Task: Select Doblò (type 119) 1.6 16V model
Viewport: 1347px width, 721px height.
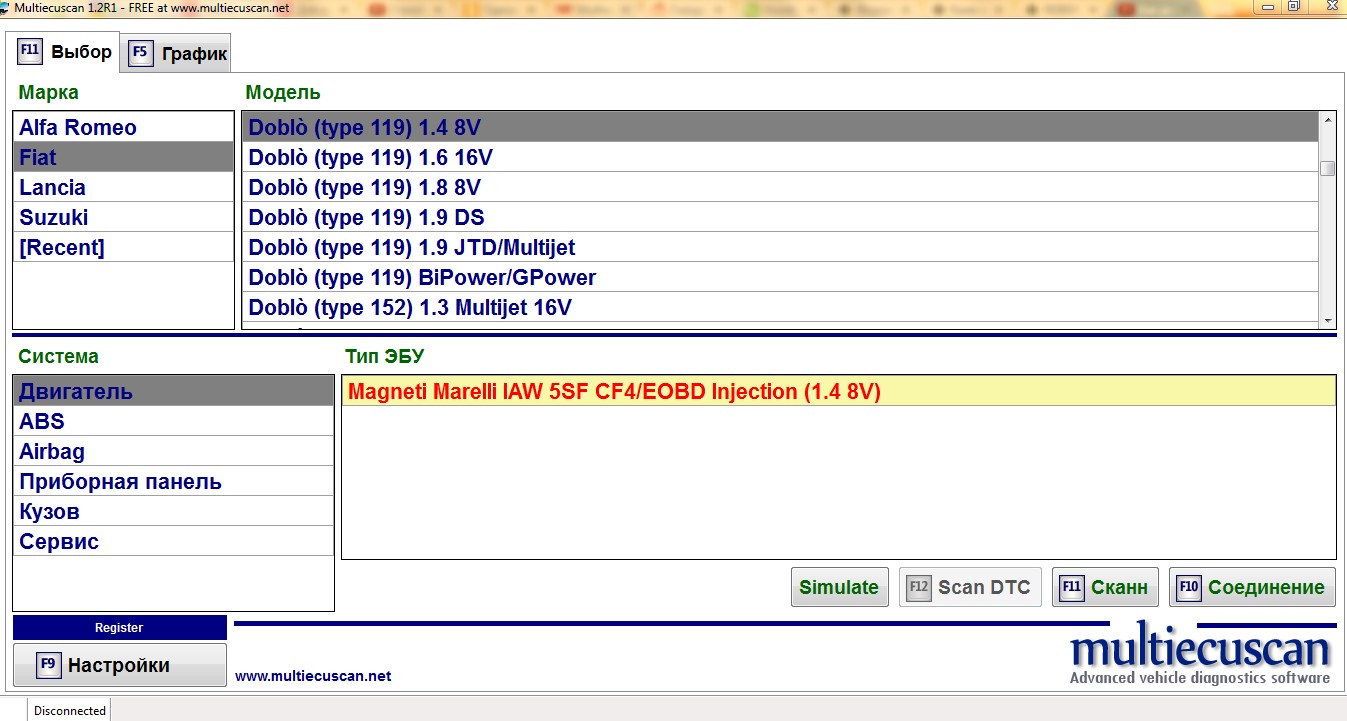Action: 370,158
